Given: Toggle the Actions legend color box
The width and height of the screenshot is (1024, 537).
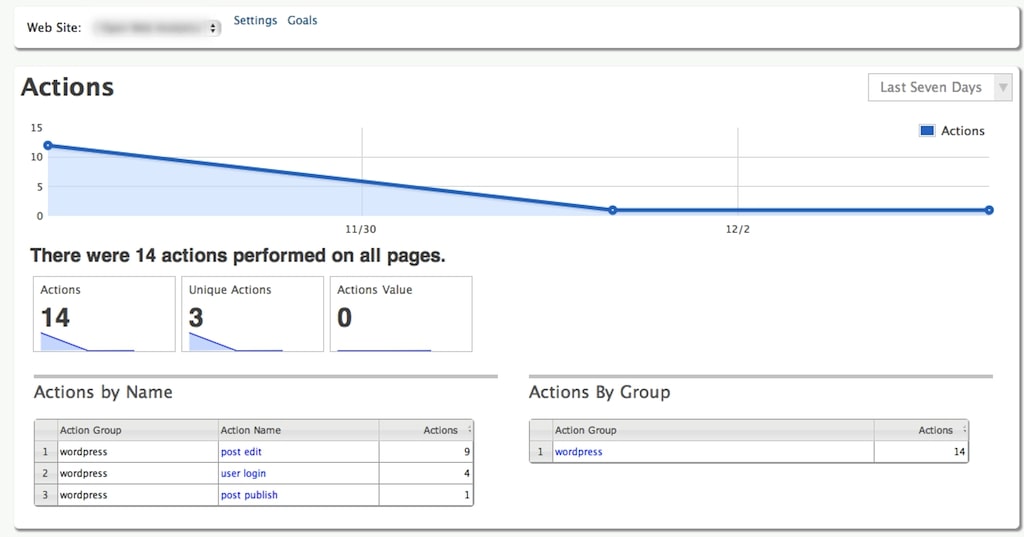Looking at the screenshot, I should coord(927,131).
